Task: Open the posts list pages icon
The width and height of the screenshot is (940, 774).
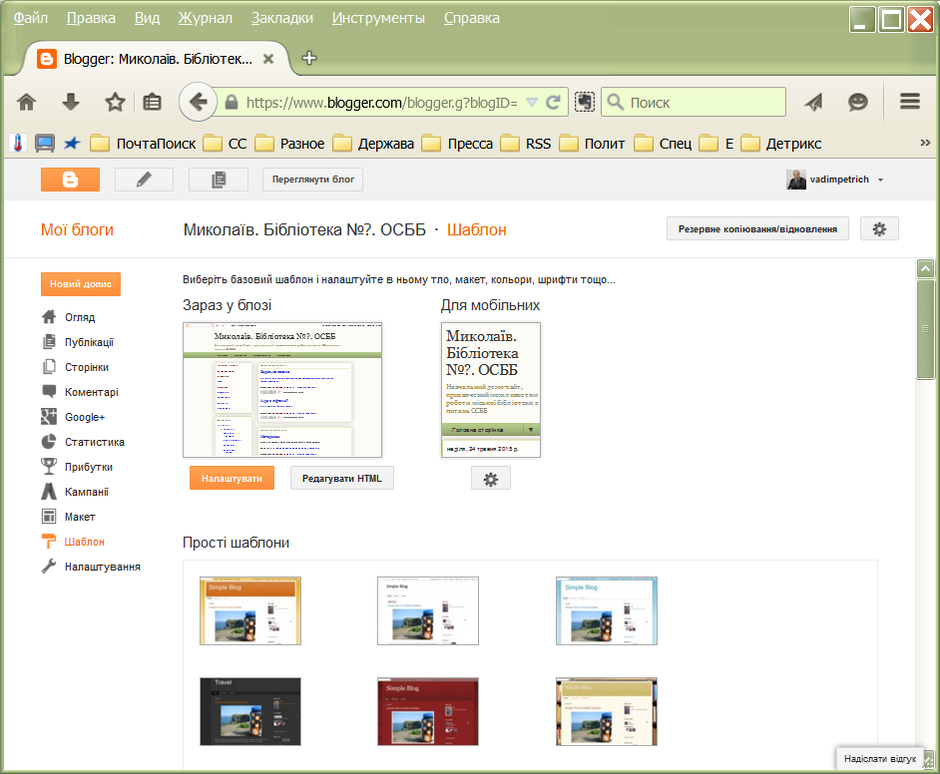Action: tap(218, 179)
